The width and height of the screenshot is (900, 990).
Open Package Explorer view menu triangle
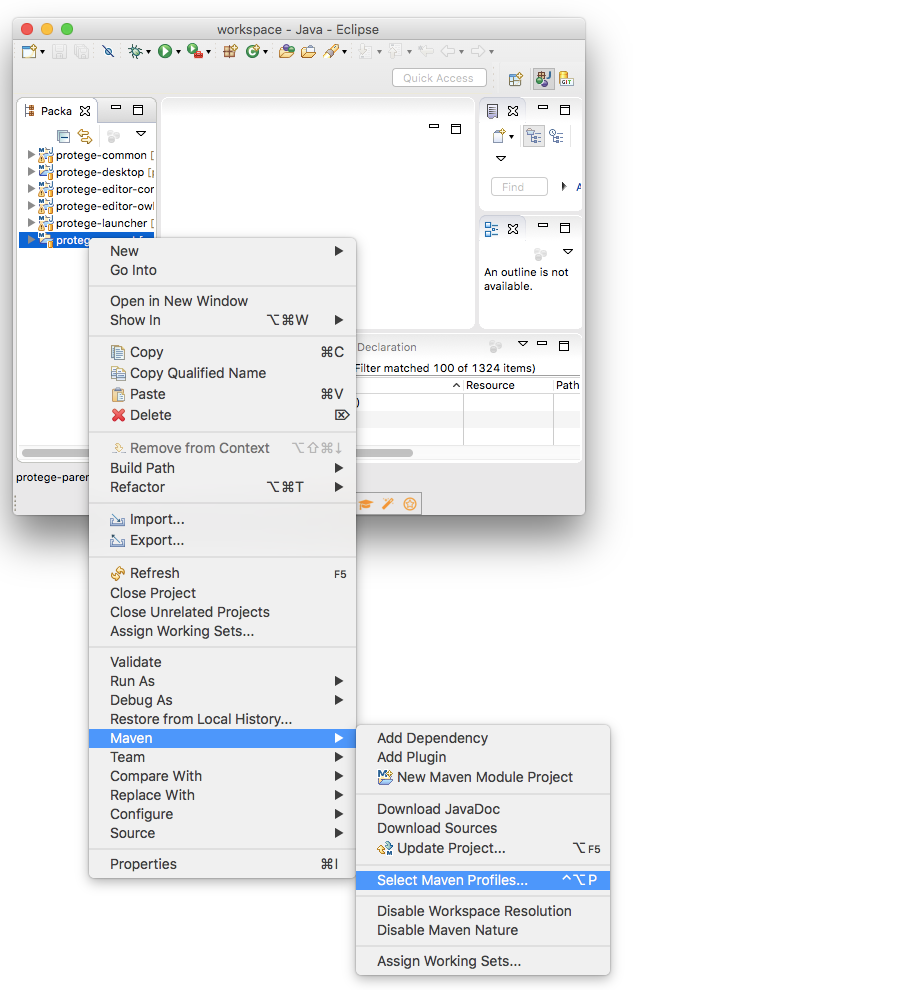141,134
